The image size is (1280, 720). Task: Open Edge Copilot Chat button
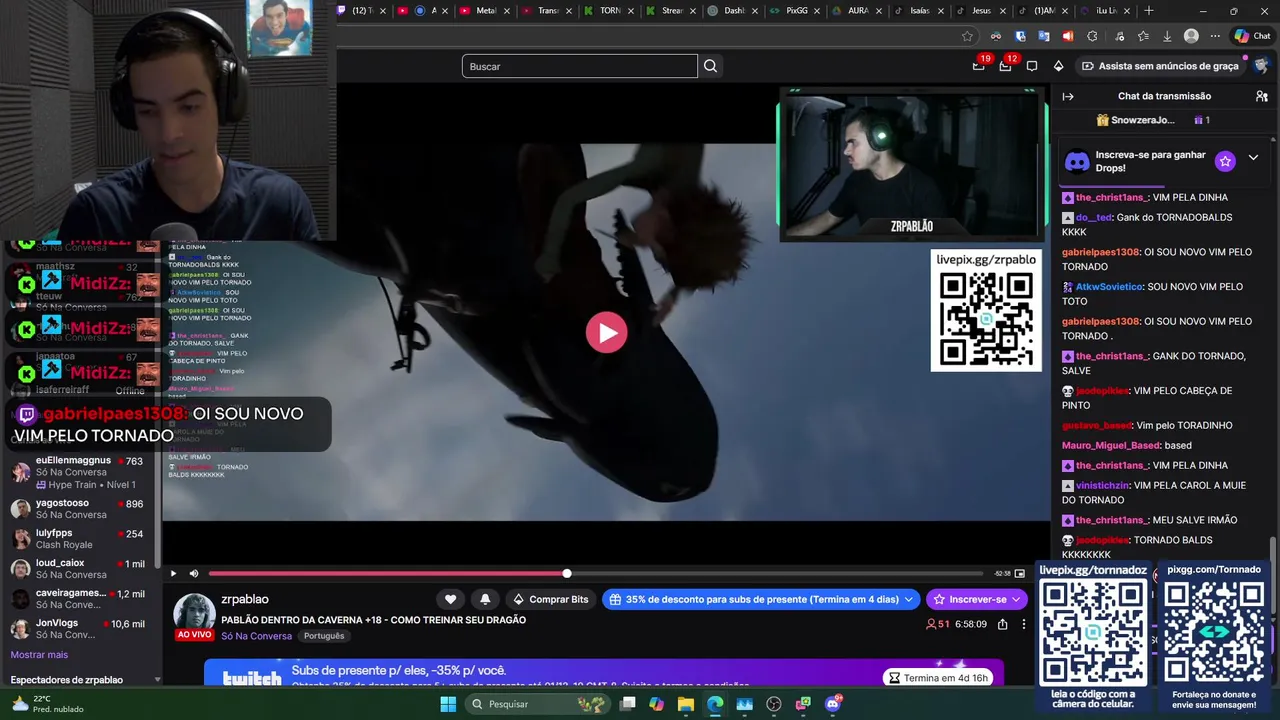1252,36
